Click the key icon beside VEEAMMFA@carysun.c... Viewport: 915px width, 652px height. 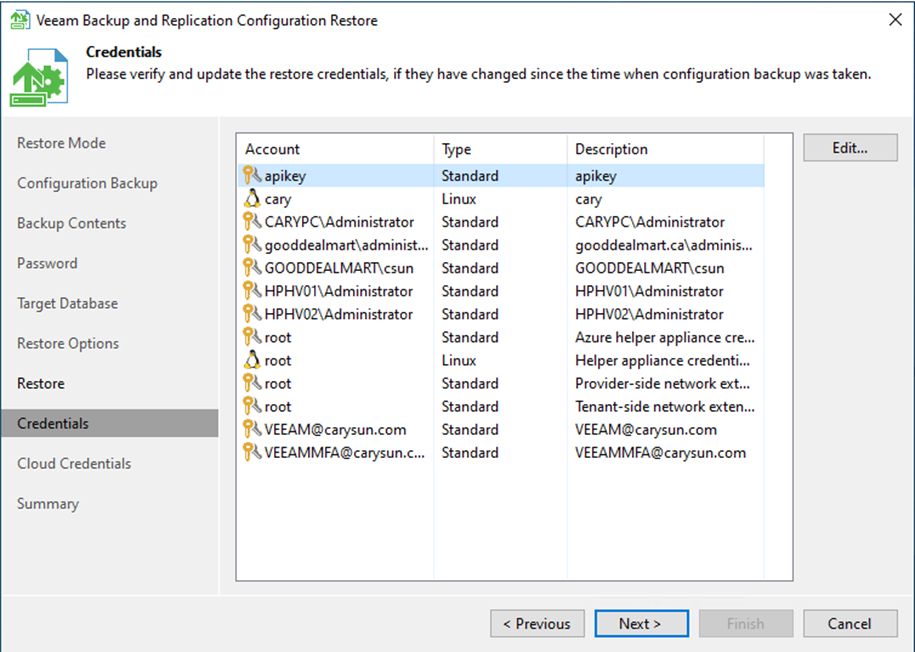pos(252,452)
